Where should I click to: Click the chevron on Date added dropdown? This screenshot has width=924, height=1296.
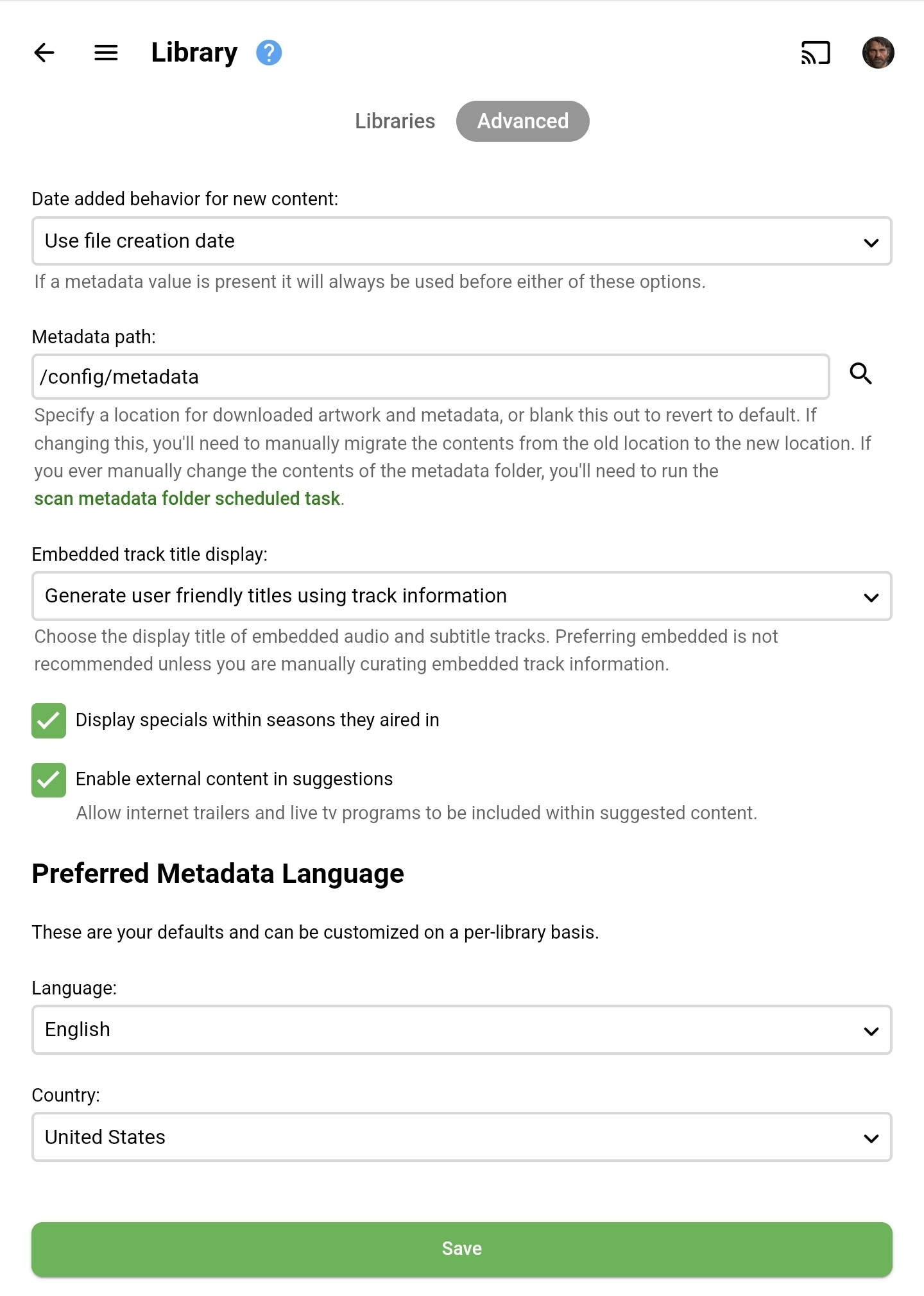click(x=871, y=243)
